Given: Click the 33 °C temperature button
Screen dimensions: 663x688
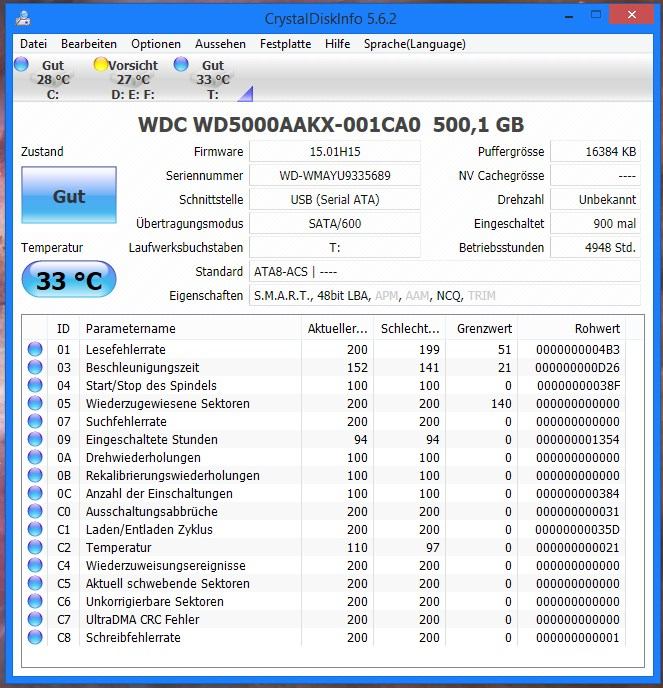Looking at the screenshot, I should pos(69,279).
